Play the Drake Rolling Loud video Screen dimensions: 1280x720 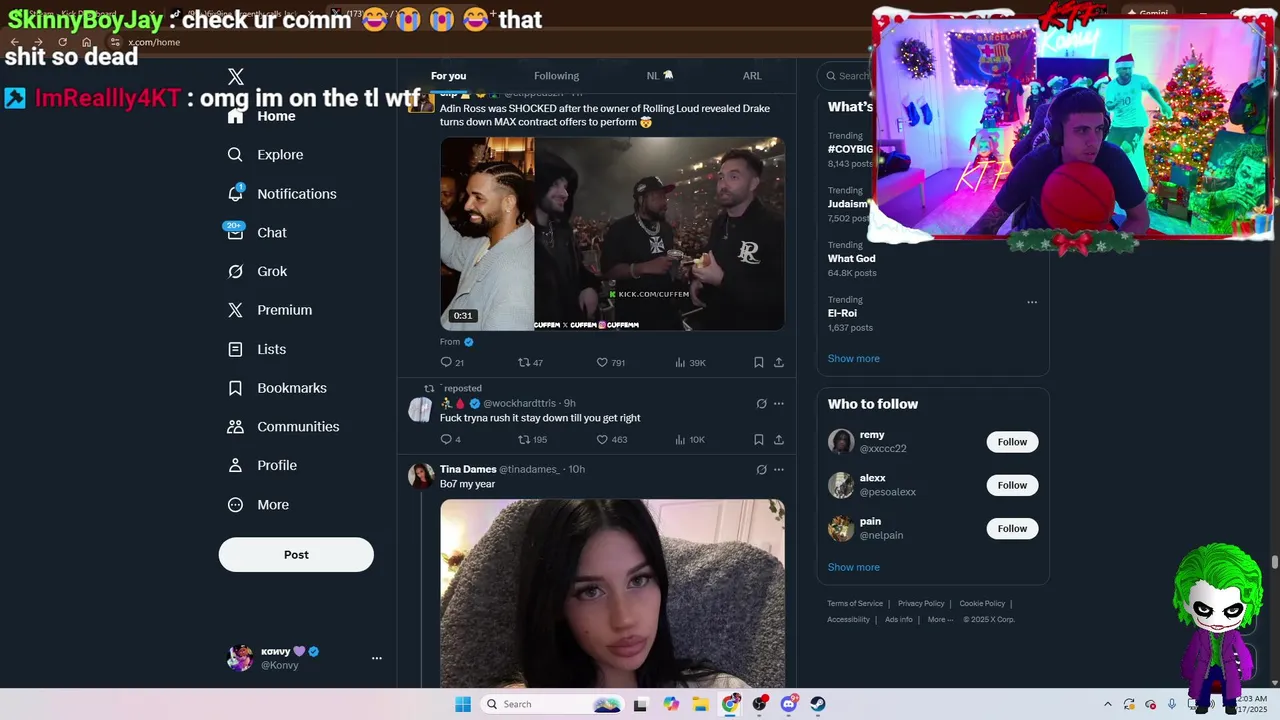point(612,234)
